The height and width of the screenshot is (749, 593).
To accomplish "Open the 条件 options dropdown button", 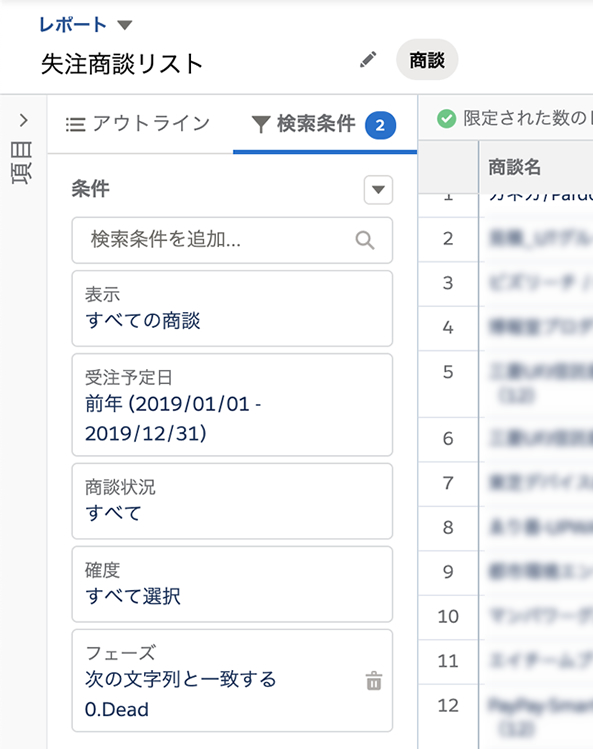I will tap(378, 190).
